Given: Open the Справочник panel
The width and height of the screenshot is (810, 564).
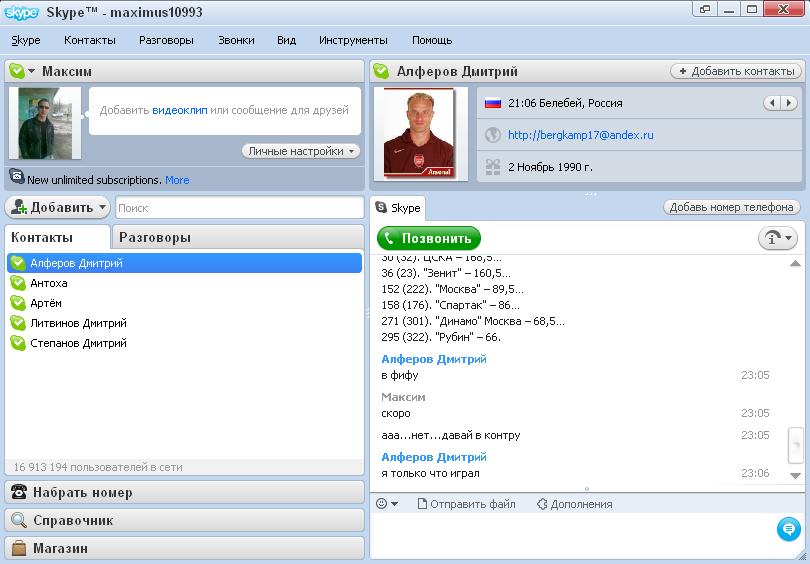Looking at the screenshot, I should [184, 520].
